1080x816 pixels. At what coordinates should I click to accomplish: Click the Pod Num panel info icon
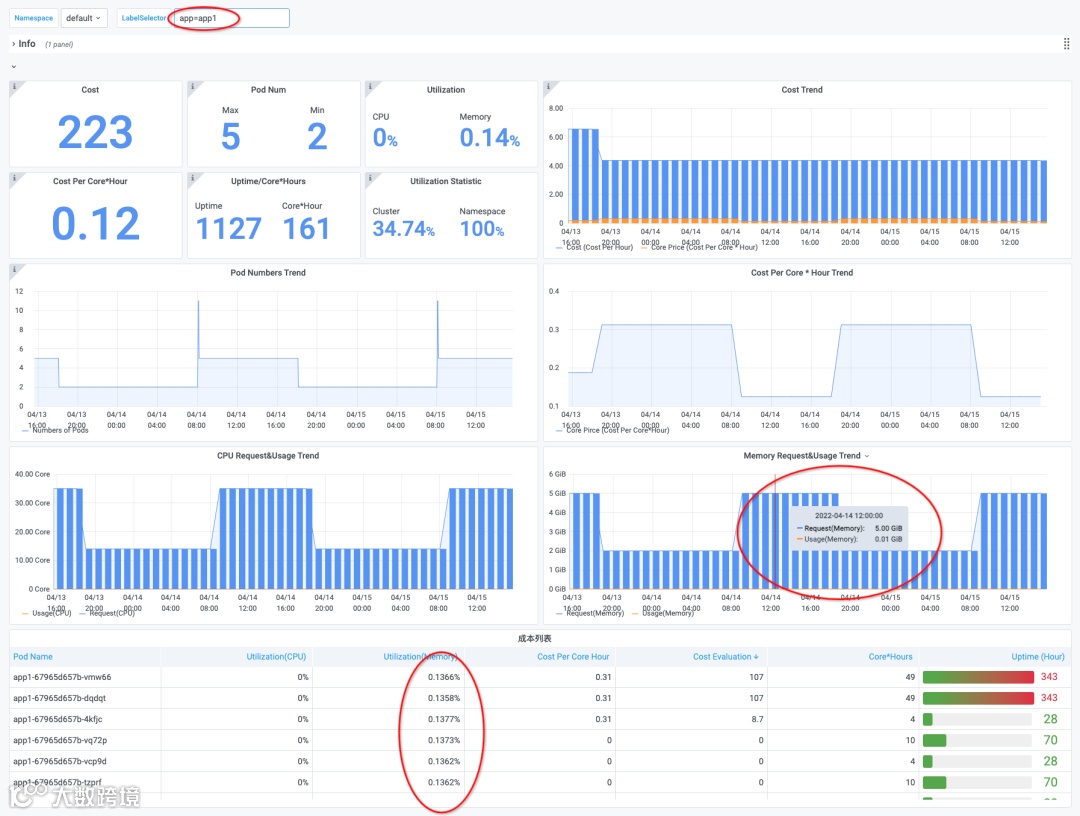coord(192,86)
